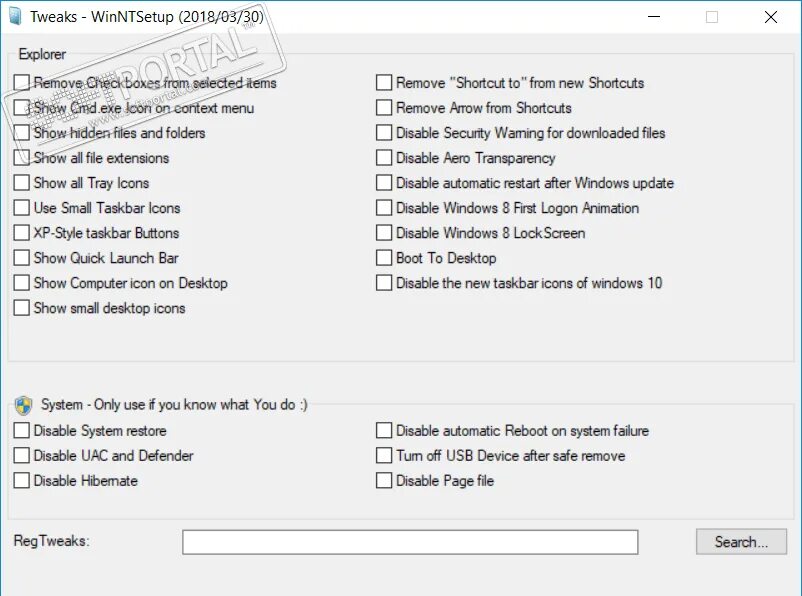Toggle Show small desktop icons
Viewport: 802px width, 596px height.
coord(21,308)
